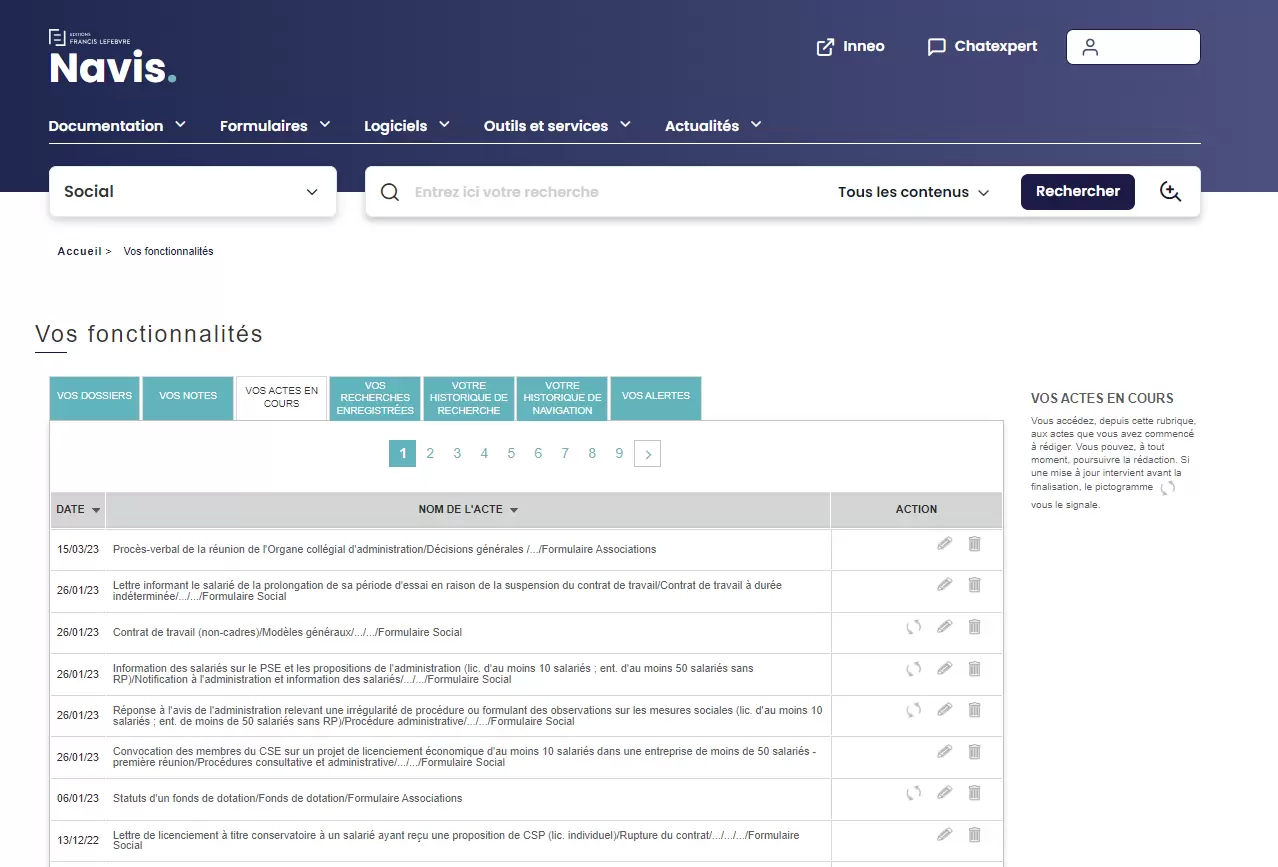Switch to the Vos Dossiers tab
The image size is (1278, 867).
[x=94, y=397]
